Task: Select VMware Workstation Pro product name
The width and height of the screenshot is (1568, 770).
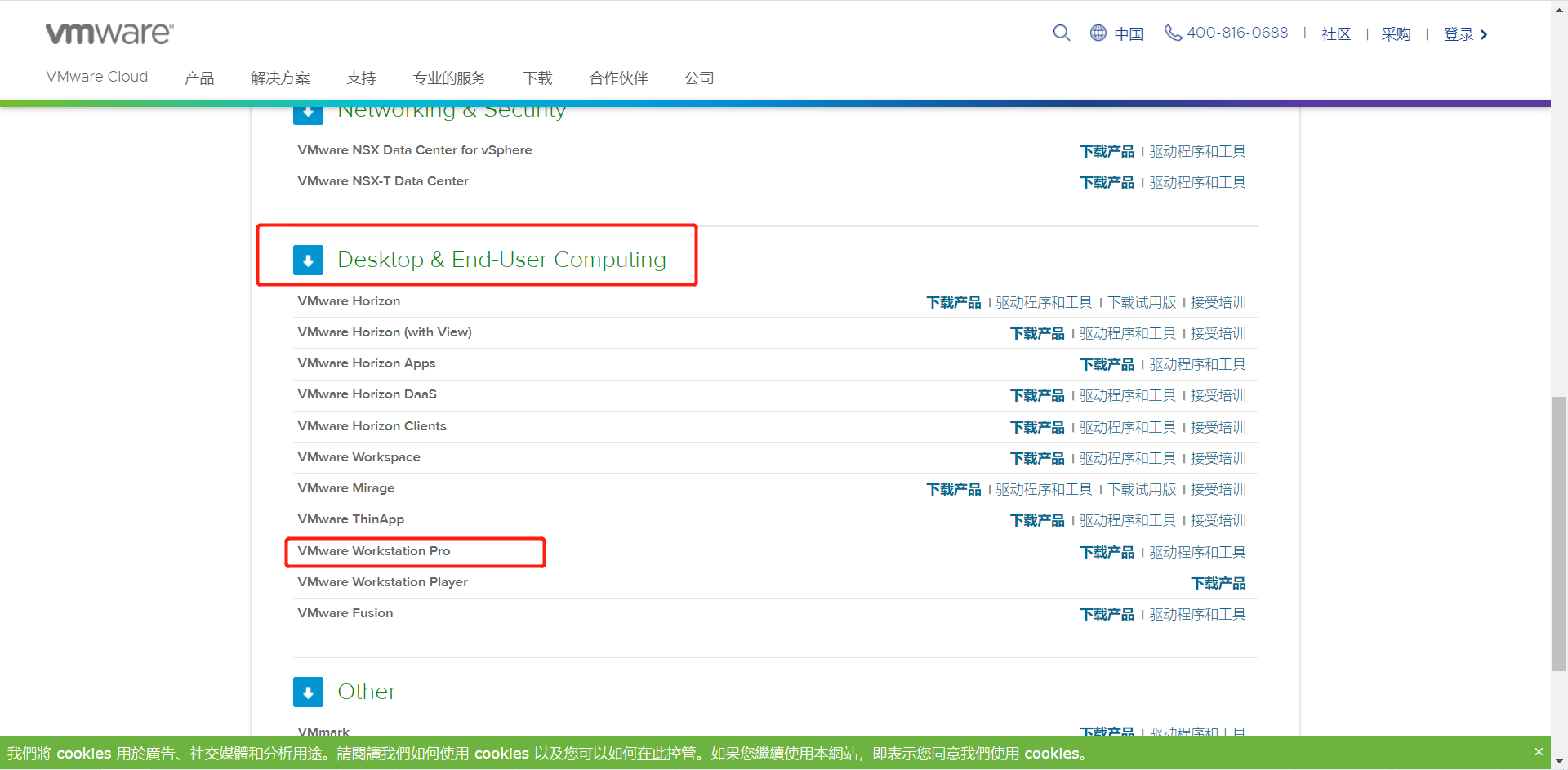Action: (374, 551)
